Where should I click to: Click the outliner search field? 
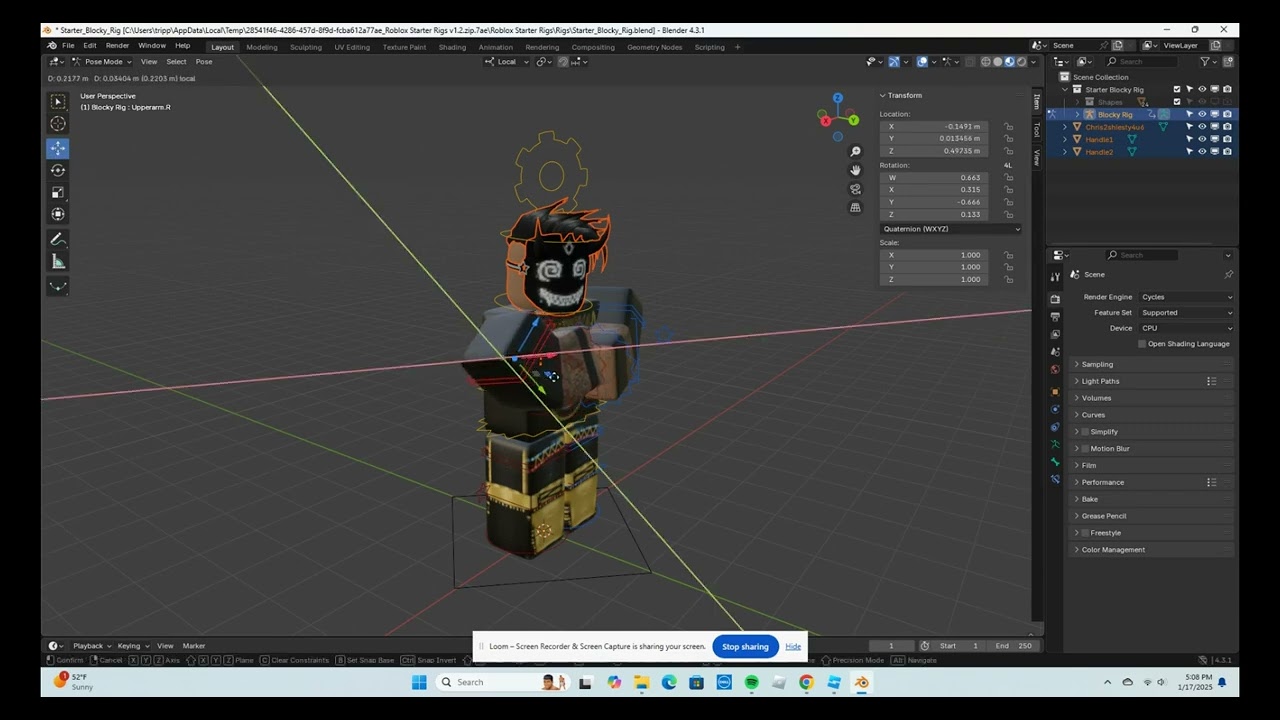coord(1143,62)
